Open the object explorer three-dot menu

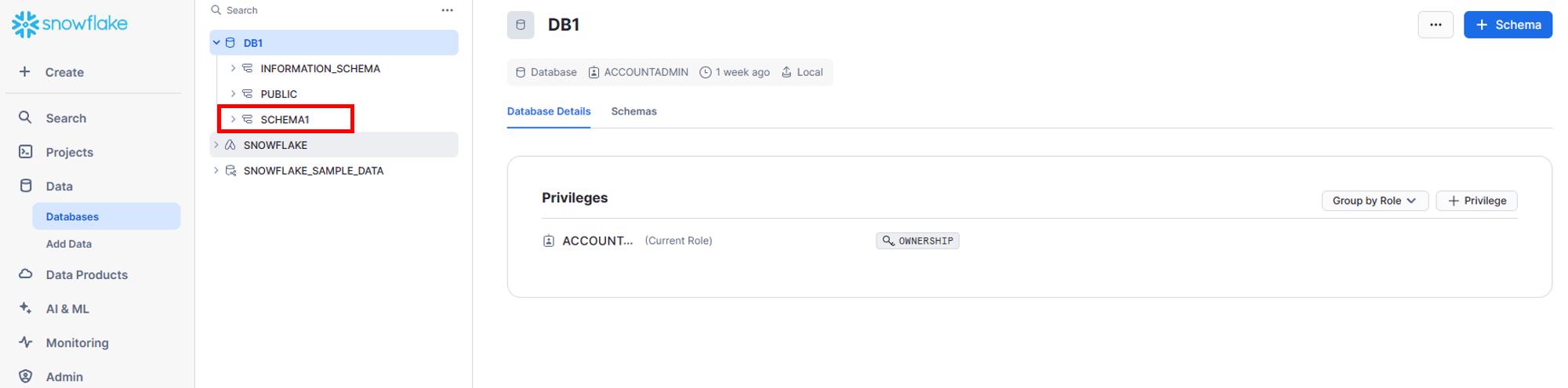click(447, 10)
